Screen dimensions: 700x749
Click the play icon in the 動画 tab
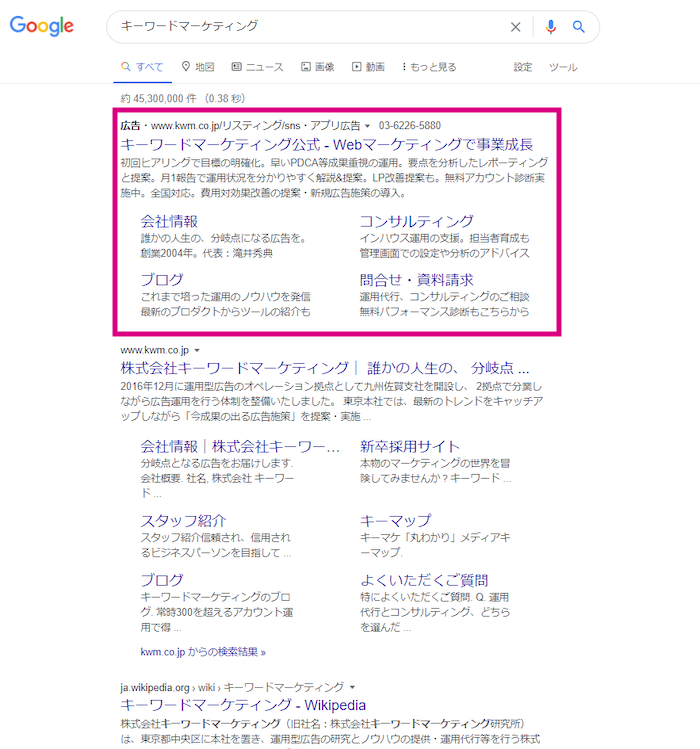coord(356,67)
